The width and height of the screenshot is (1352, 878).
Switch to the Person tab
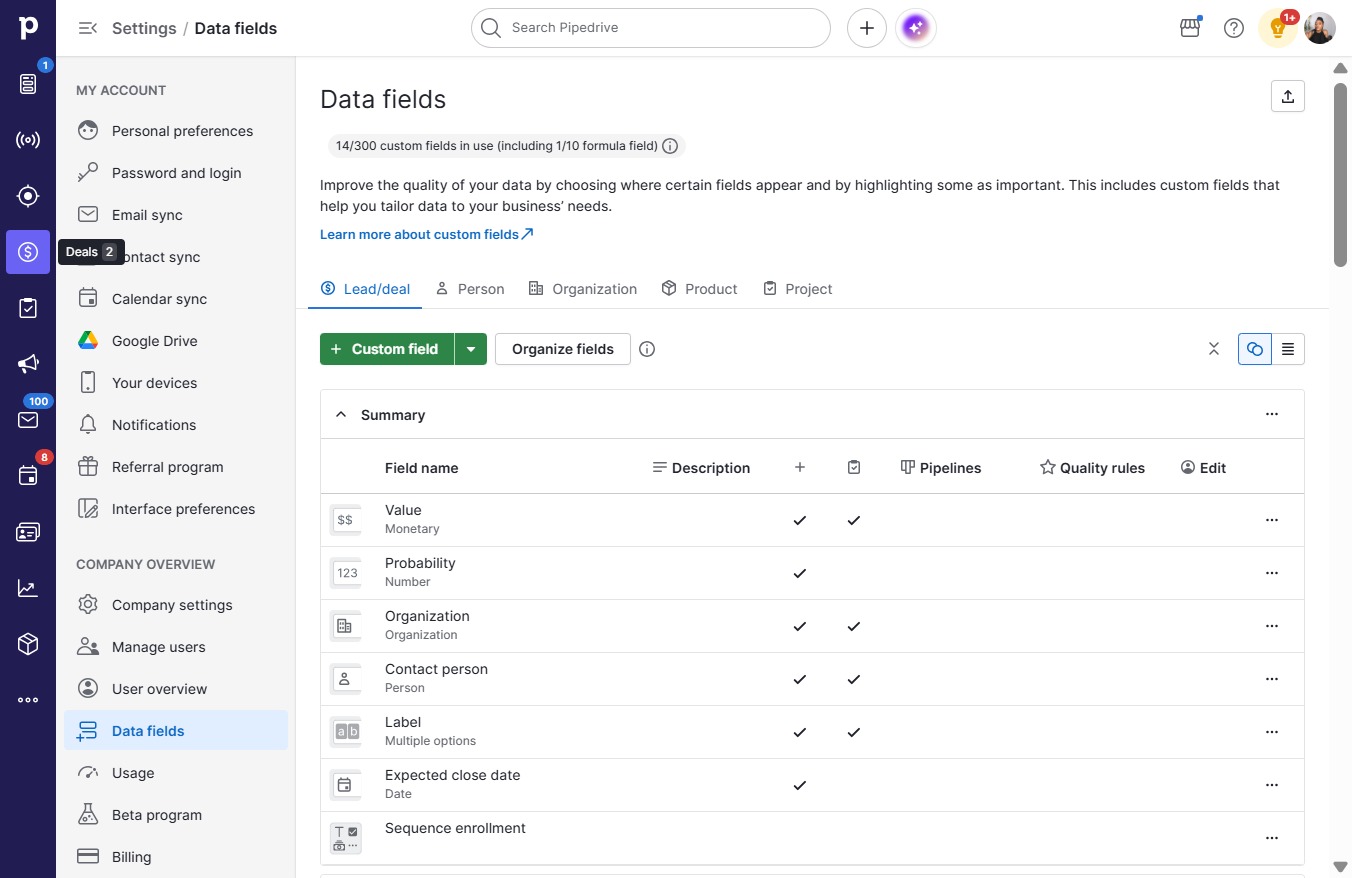coord(470,289)
